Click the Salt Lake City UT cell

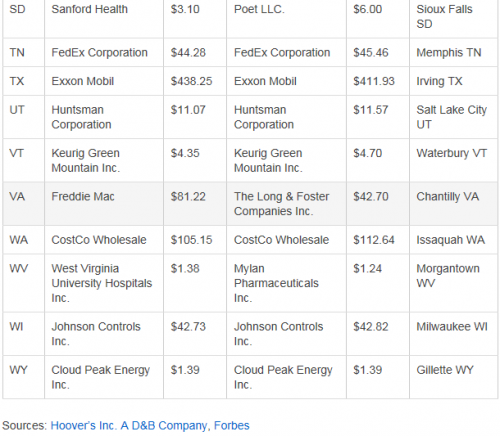(454, 117)
